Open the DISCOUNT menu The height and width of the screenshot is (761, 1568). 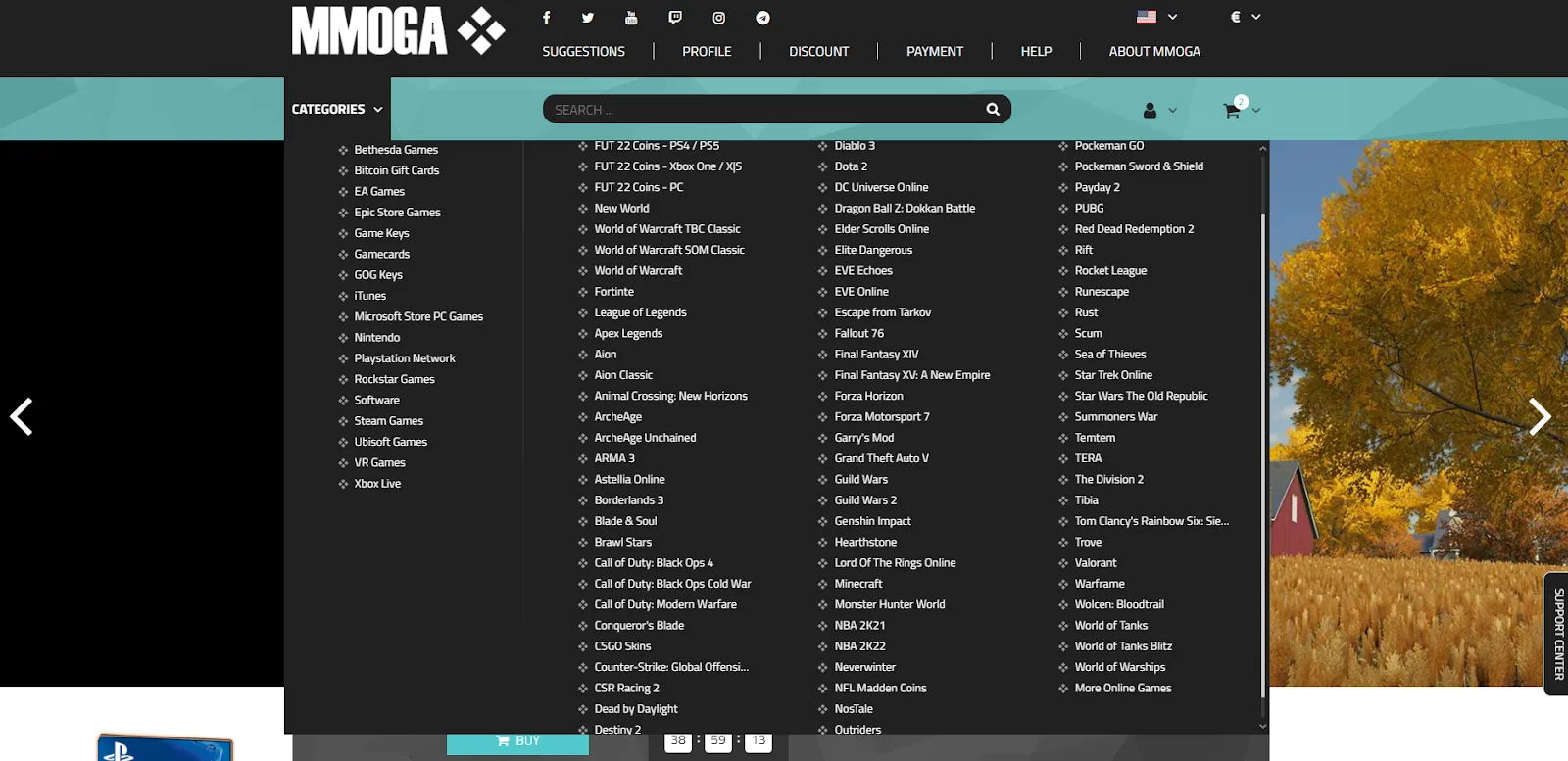pos(818,51)
